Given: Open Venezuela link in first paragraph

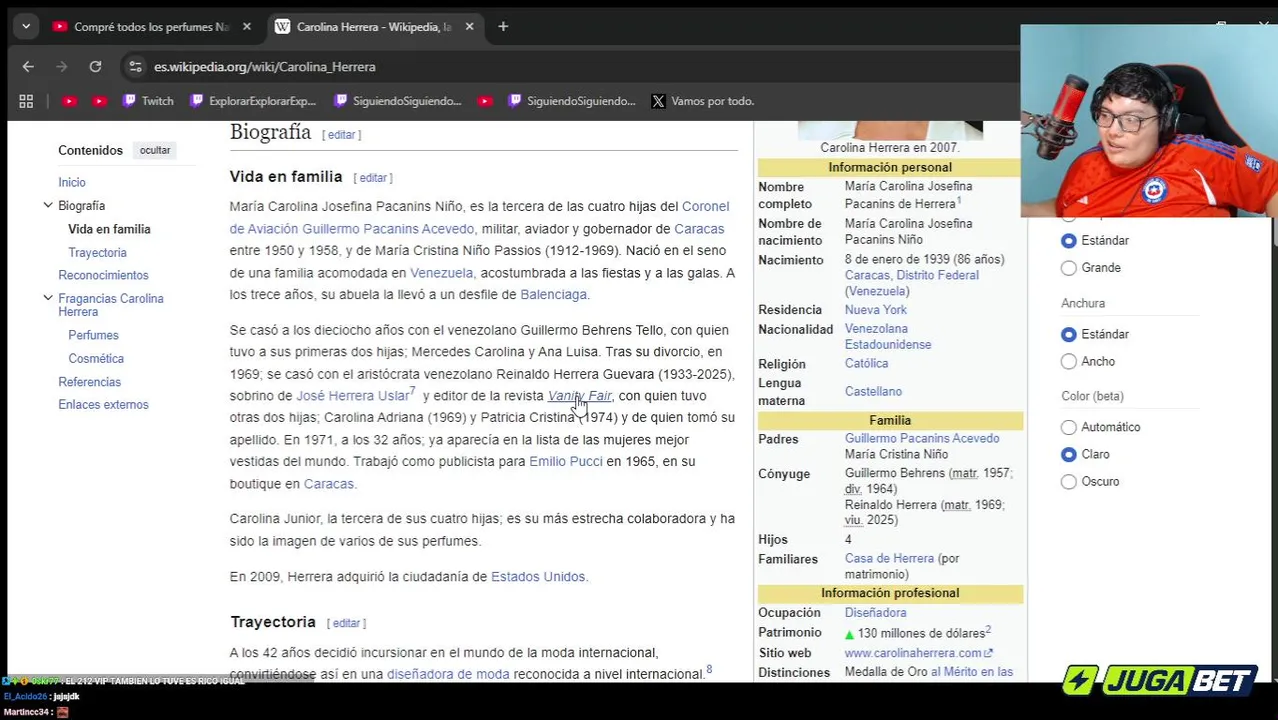Looking at the screenshot, I should click(441, 273).
